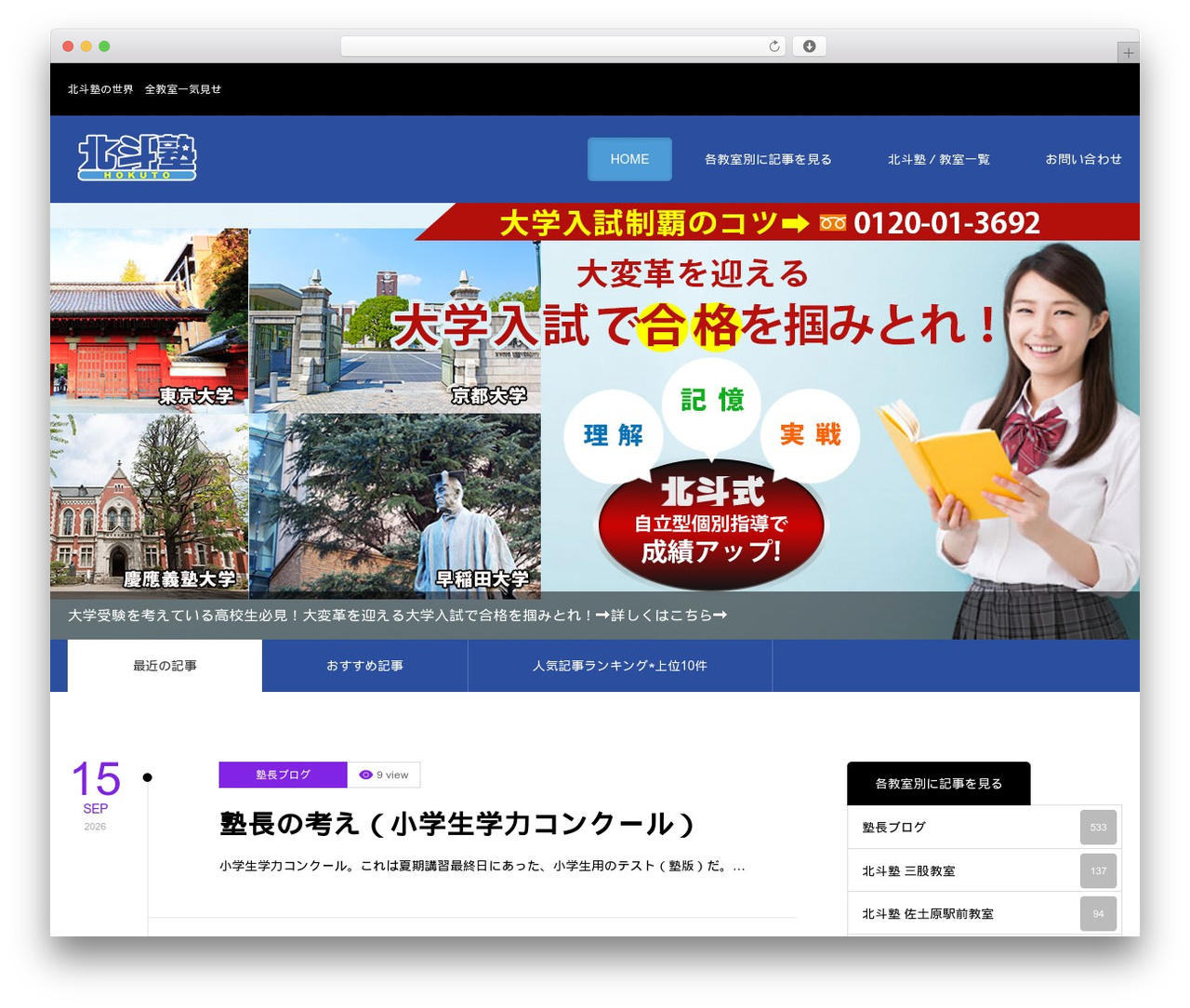The image size is (1190, 1008).
Task: Click the 0120-01-3692 phone number banner
Action: click(946, 223)
